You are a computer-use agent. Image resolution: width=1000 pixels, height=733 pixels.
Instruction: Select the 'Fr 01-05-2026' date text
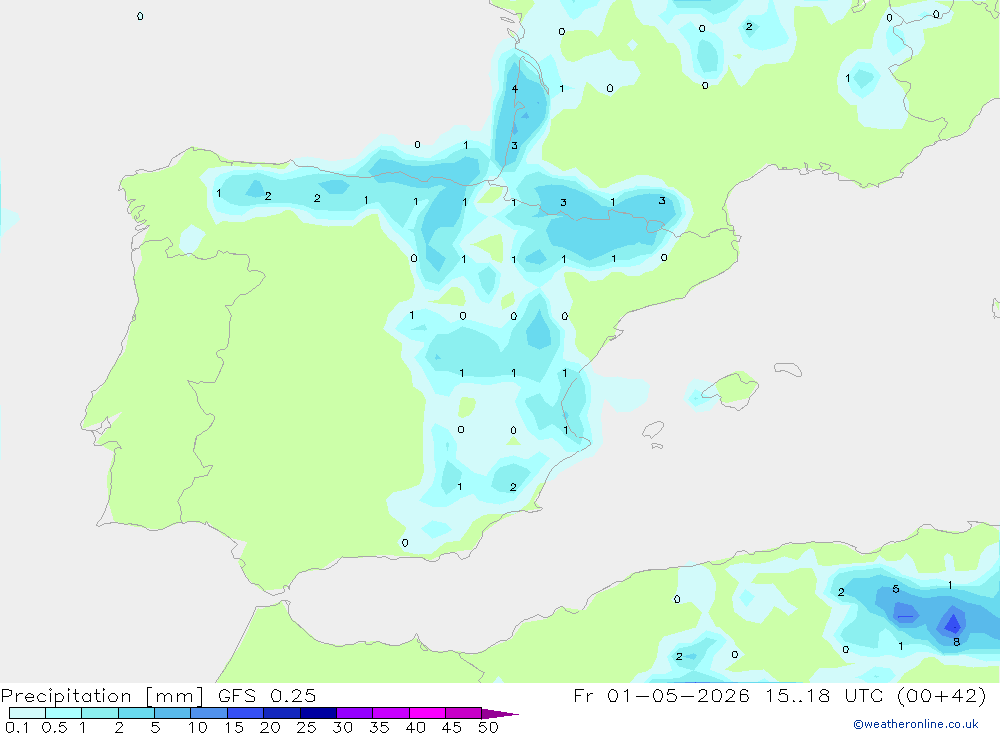click(x=661, y=695)
